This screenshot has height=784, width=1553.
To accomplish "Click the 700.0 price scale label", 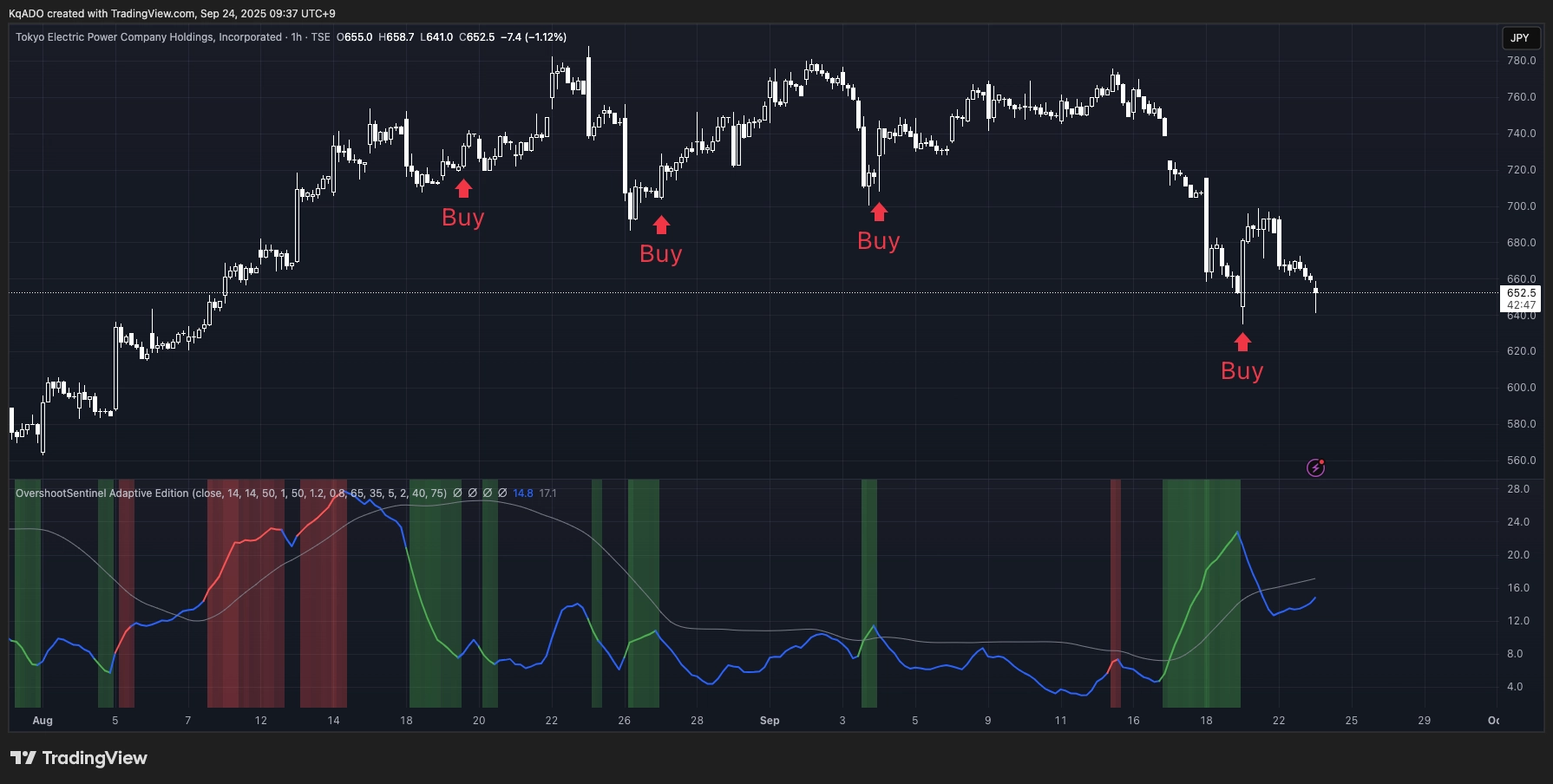I will (1521, 206).
